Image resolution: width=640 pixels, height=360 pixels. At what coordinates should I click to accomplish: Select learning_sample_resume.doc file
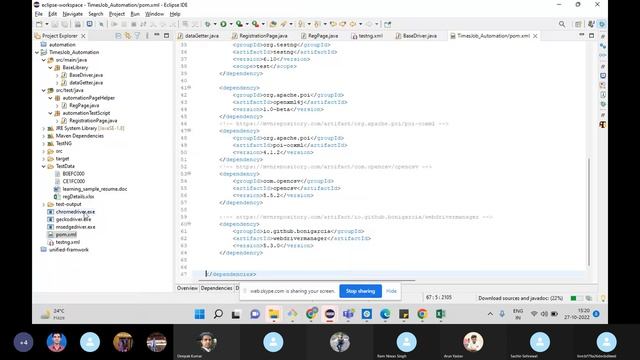point(95,189)
